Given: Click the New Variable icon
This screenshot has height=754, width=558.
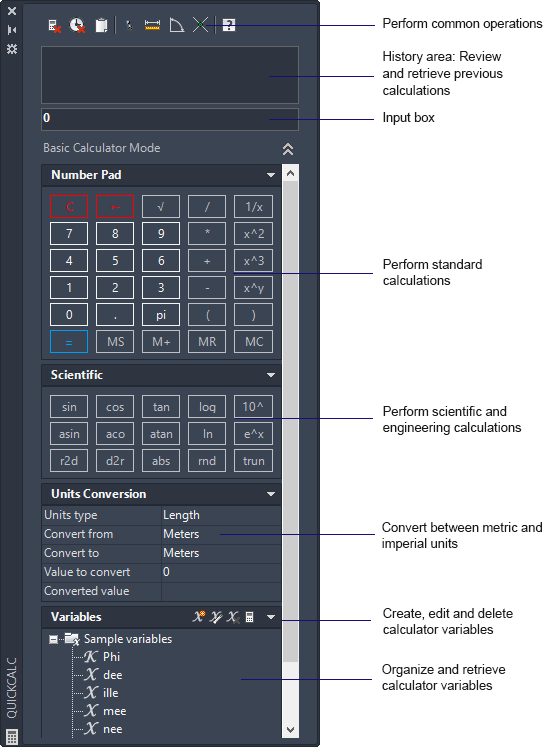Looking at the screenshot, I should point(199,617).
